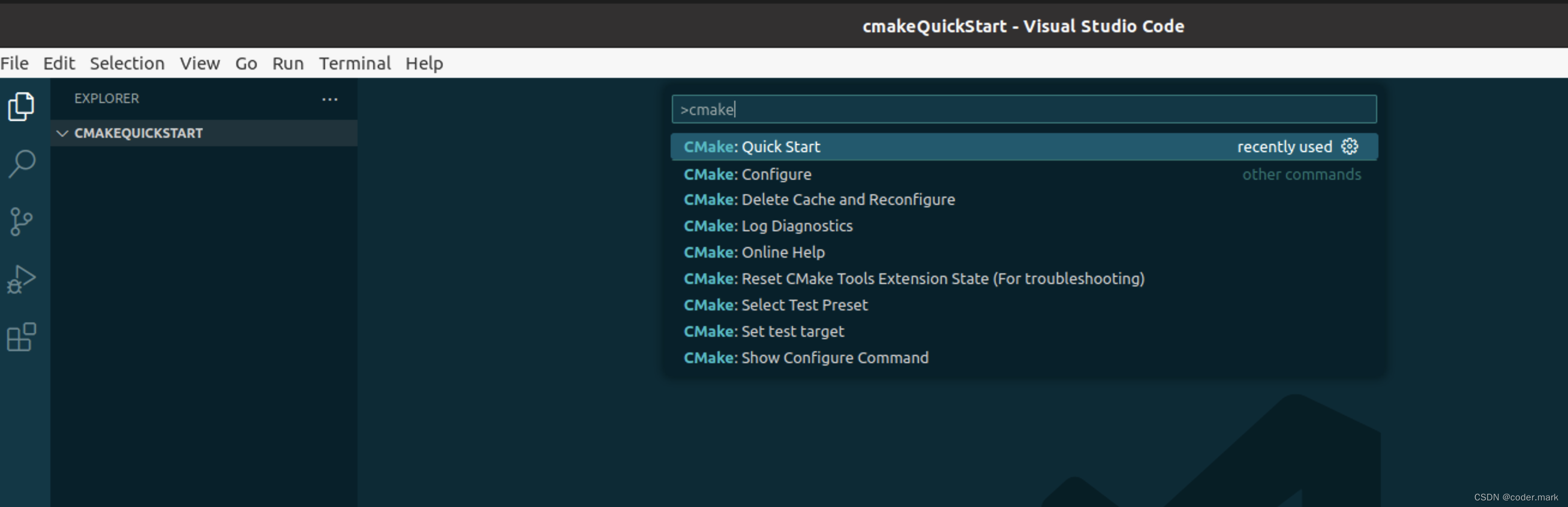Open the Selection menu
The width and height of the screenshot is (1568, 507).
pos(127,63)
